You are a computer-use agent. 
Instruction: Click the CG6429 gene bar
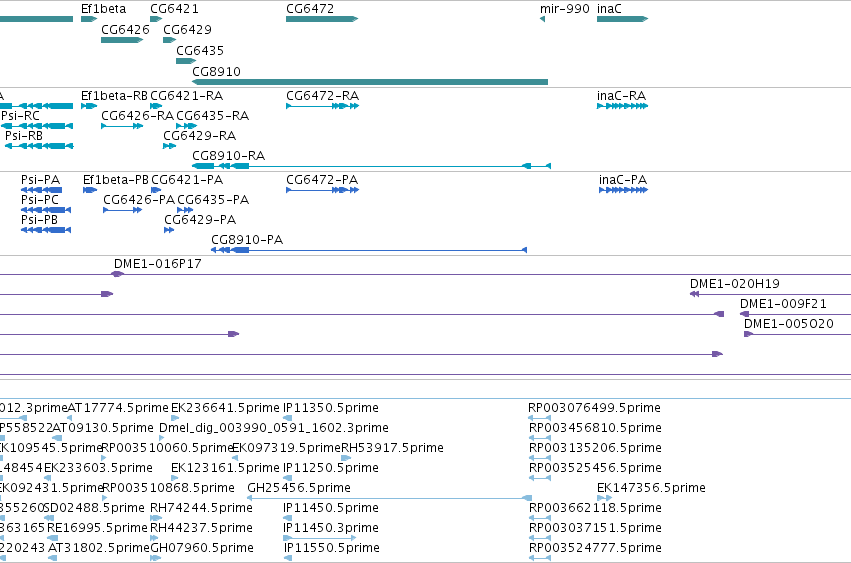[170, 40]
